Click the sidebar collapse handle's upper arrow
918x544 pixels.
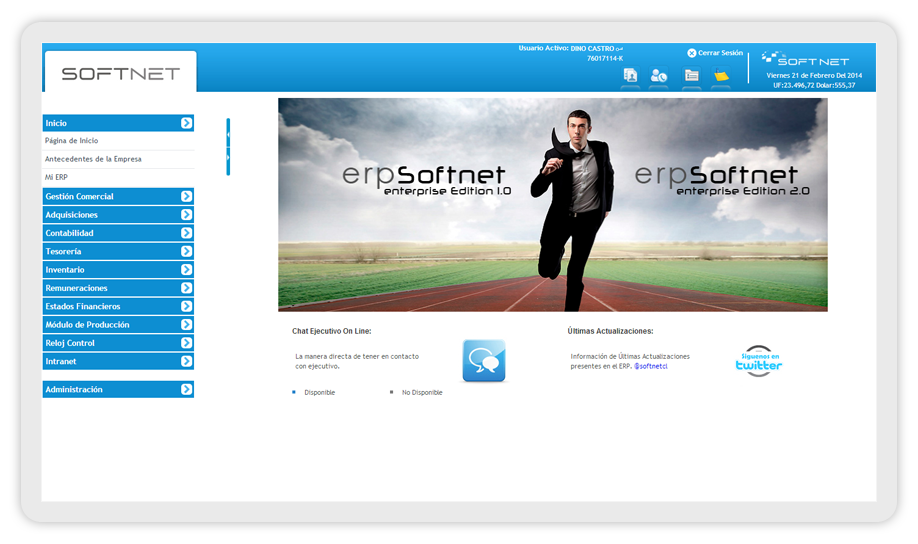coord(228,135)
